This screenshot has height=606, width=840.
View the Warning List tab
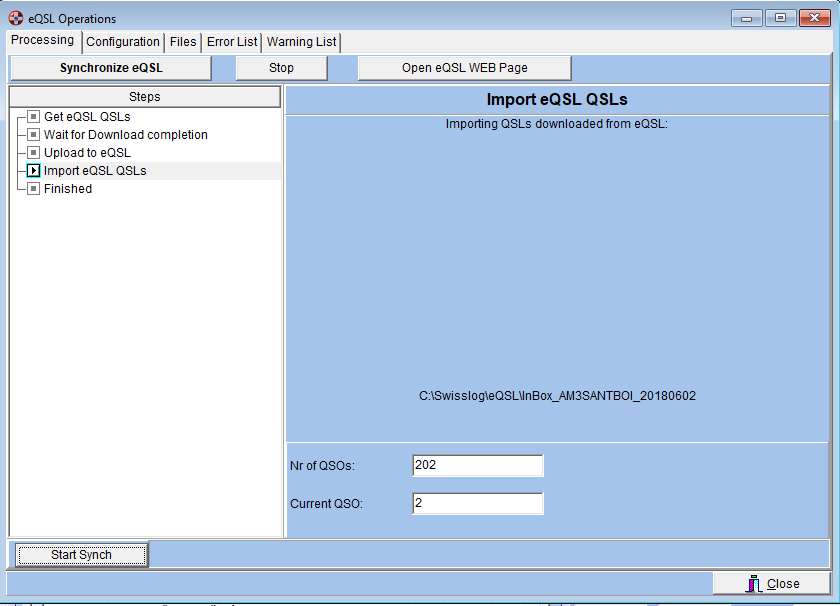tap(301, 42)
